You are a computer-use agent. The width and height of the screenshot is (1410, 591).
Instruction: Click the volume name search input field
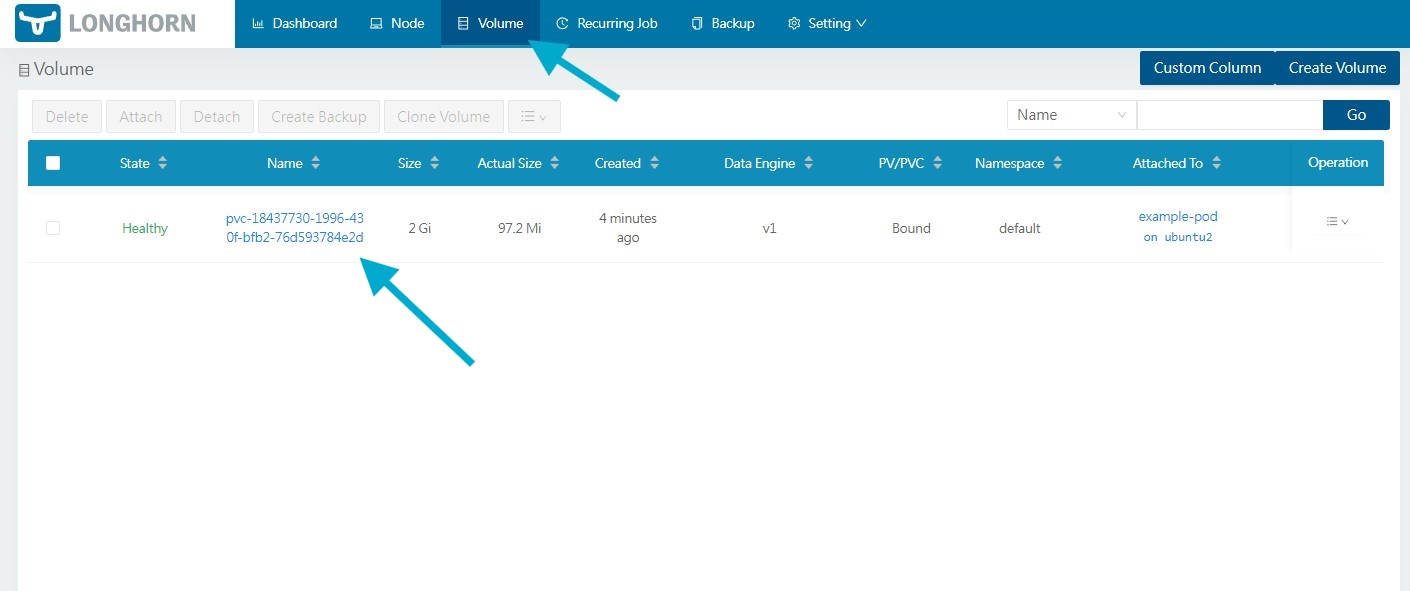(x=1230, y=114)
